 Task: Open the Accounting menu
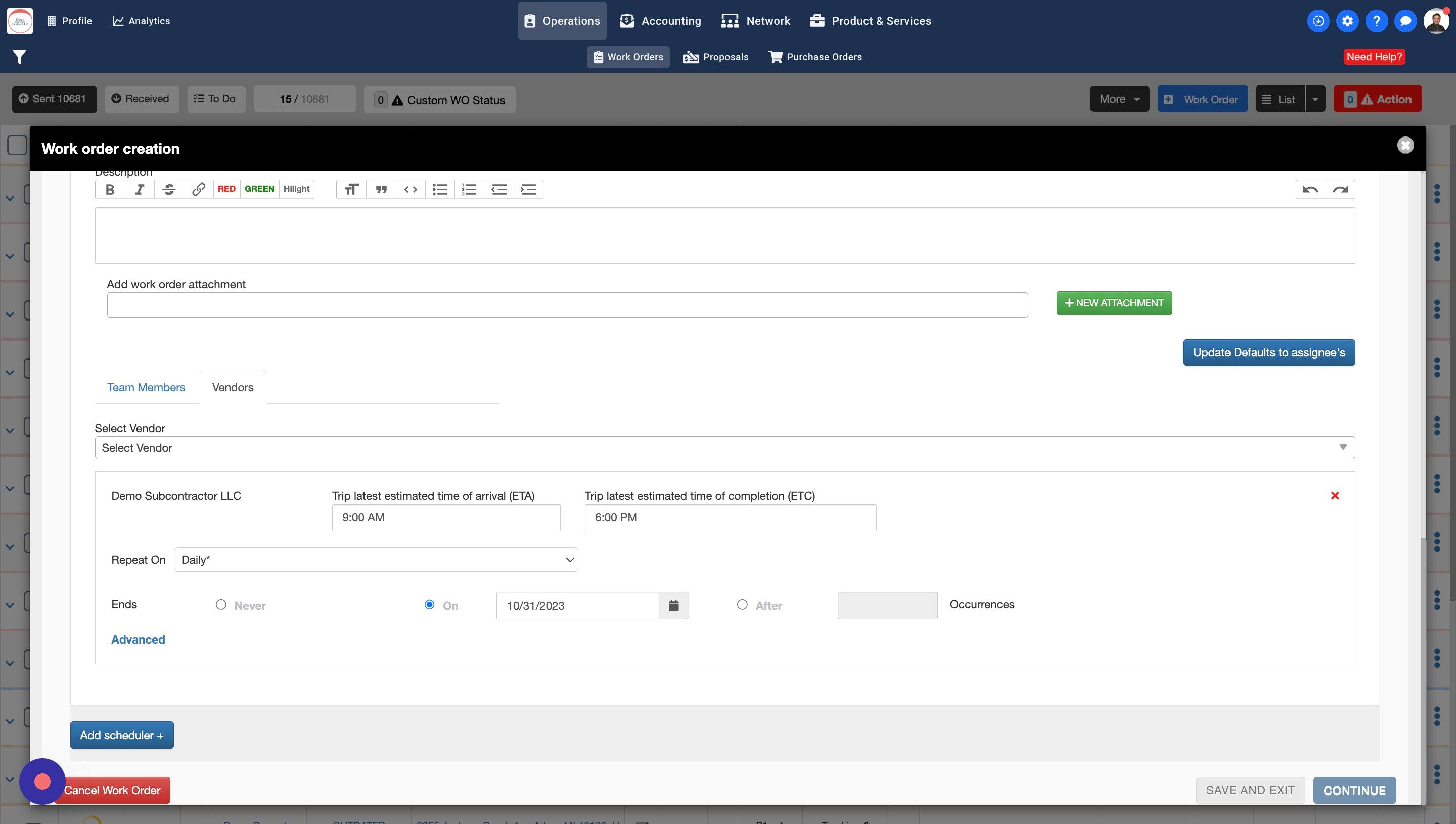pos(660,21)
